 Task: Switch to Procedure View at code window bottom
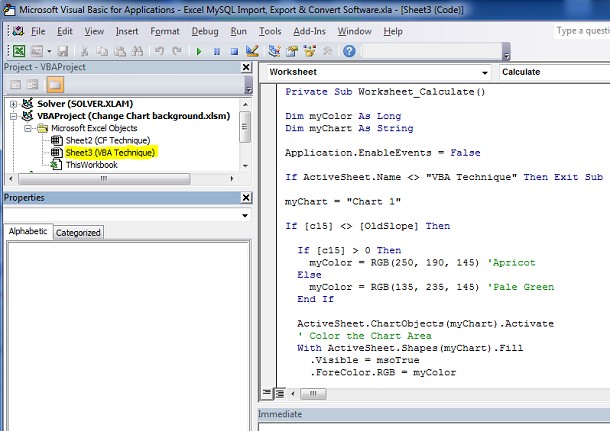[x=266, y=393]
